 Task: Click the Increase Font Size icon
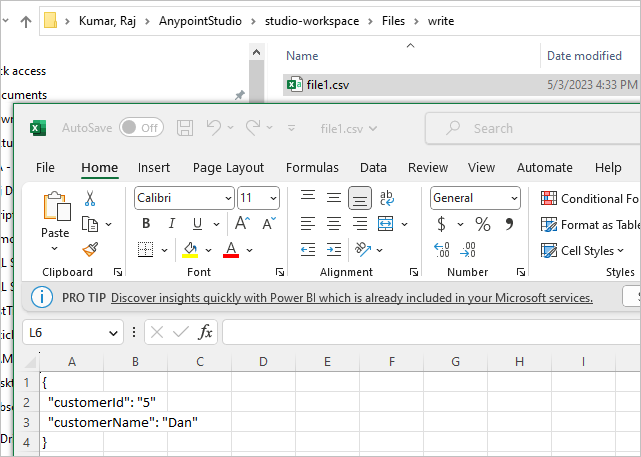click(242, 224)
